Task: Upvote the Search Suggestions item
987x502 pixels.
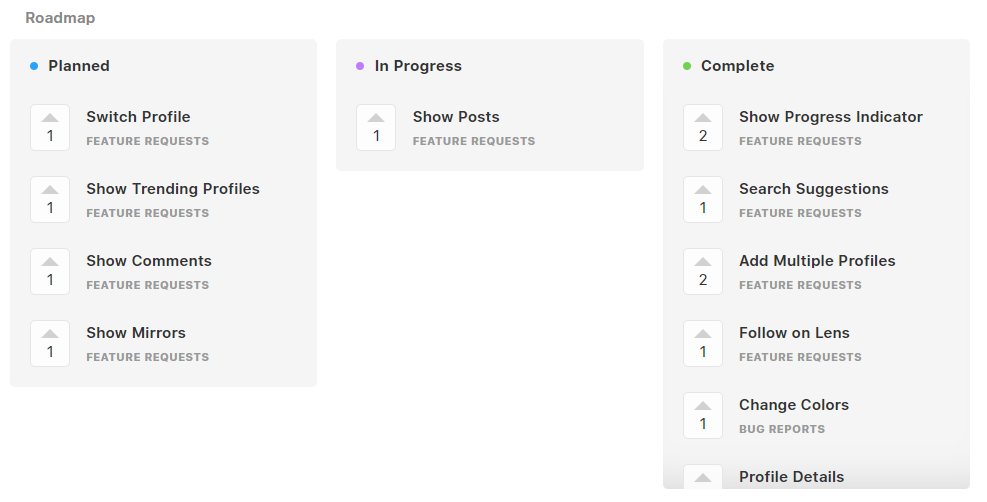Action: tap(703, 199)
